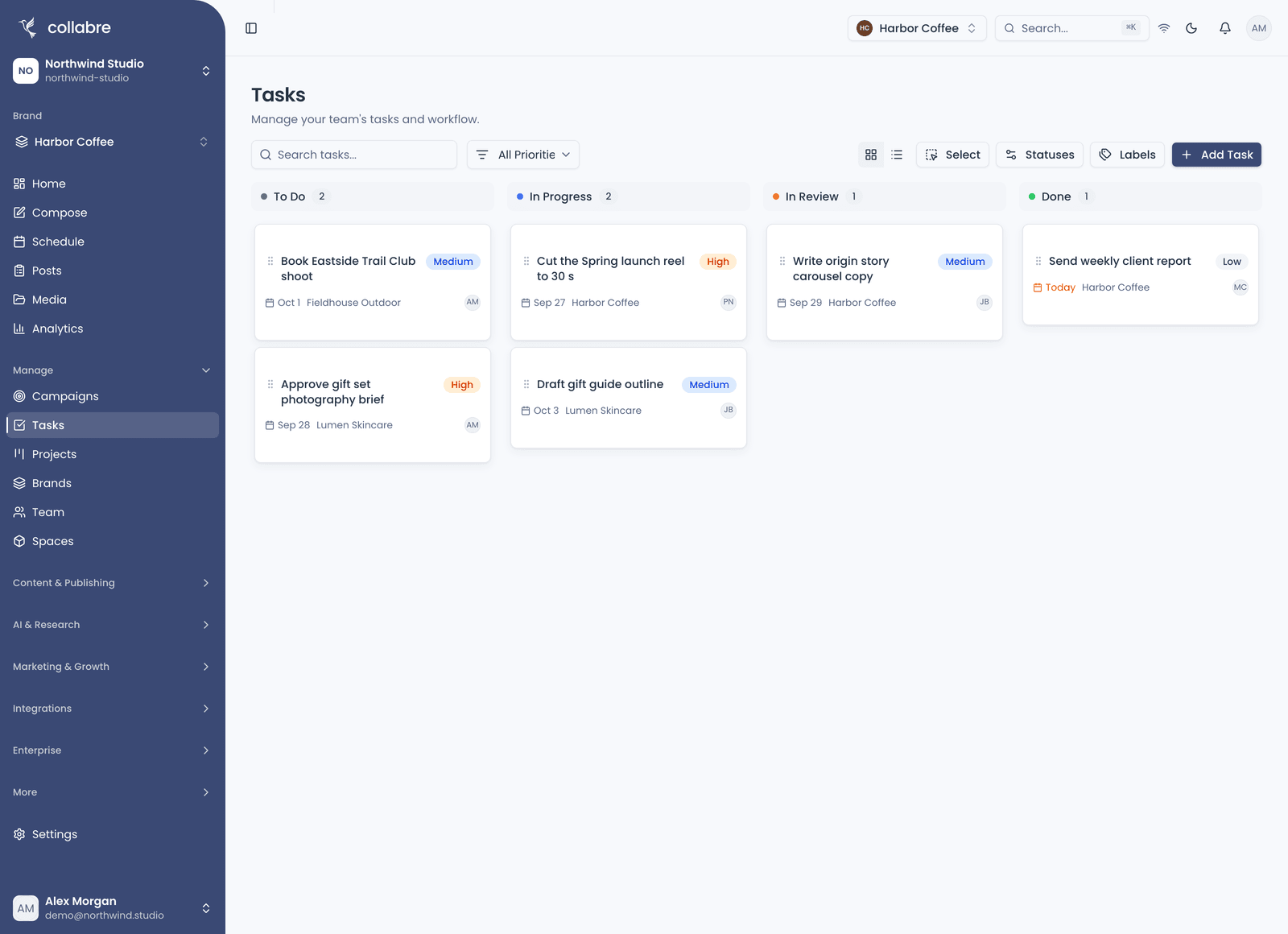Click JB avatar on Write origin story card

985,303
